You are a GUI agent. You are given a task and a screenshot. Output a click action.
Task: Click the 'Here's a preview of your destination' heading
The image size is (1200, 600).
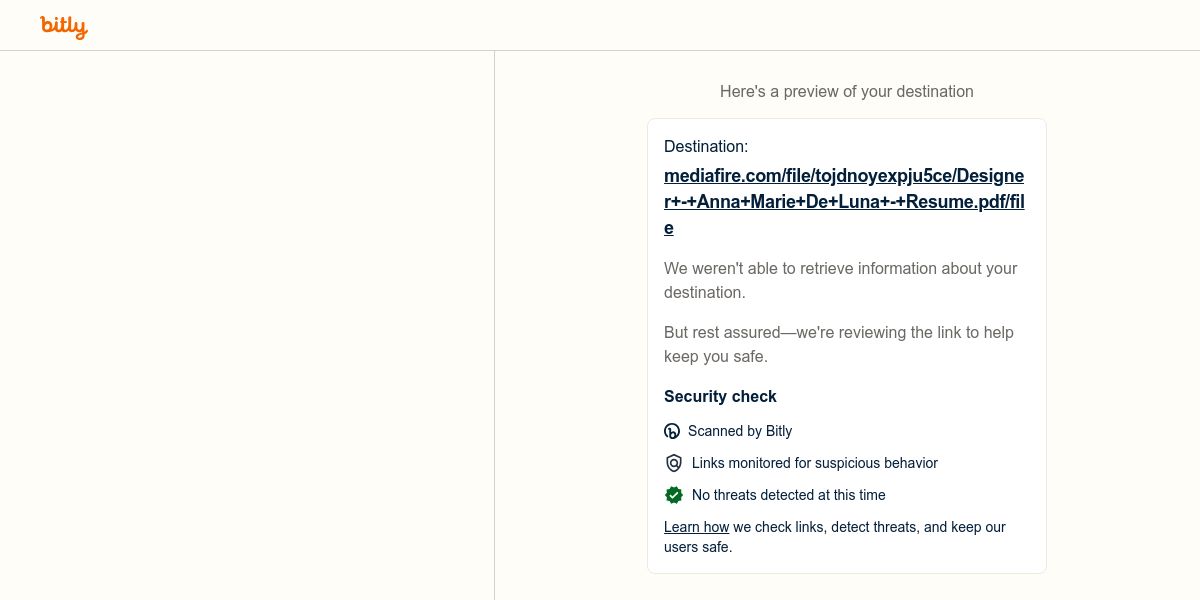click(846, 91)
